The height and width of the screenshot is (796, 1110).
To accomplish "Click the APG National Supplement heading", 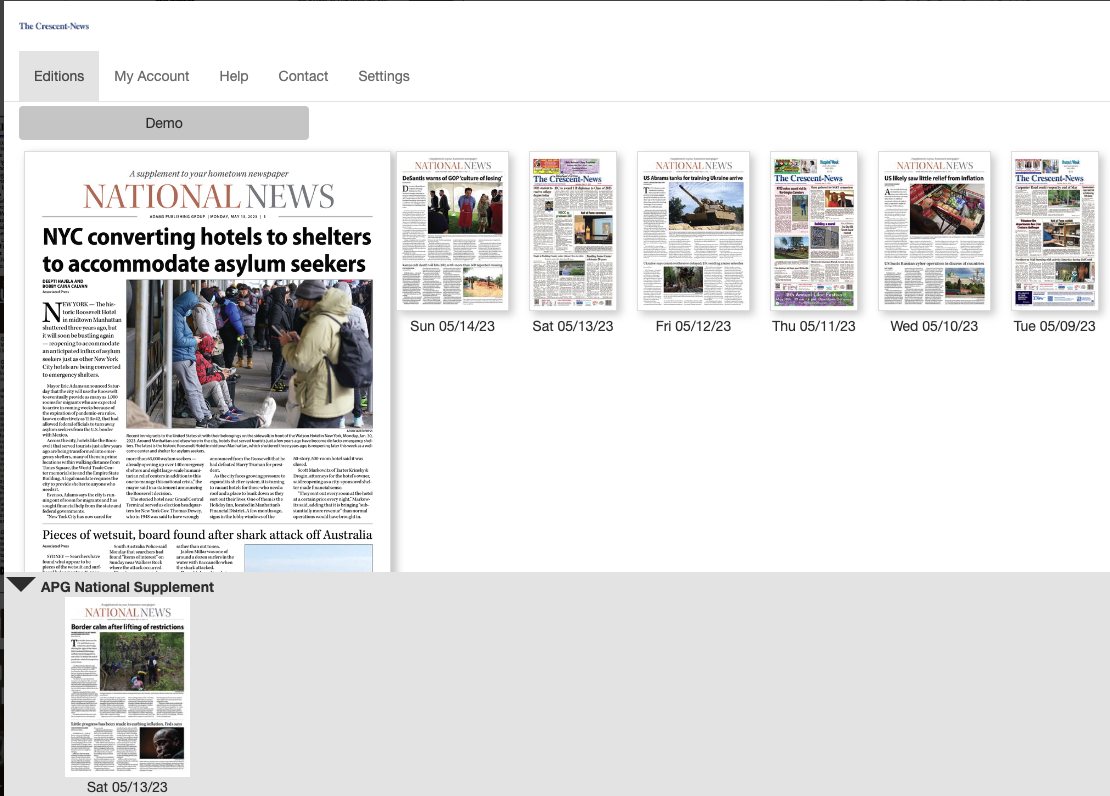I will 127,587.
